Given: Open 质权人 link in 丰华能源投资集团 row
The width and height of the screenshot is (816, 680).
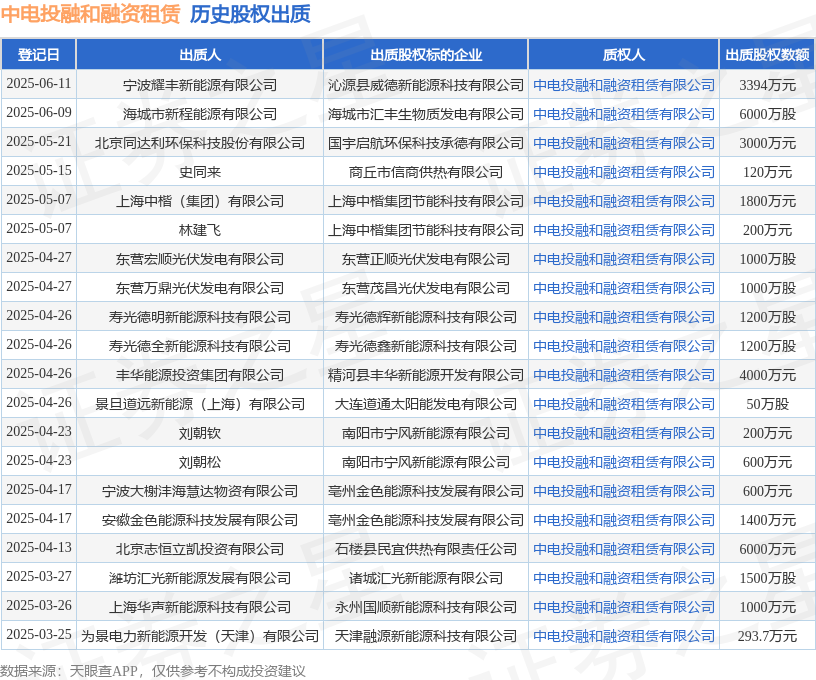Looking at the screenshot, I should [x=623, y=375].
